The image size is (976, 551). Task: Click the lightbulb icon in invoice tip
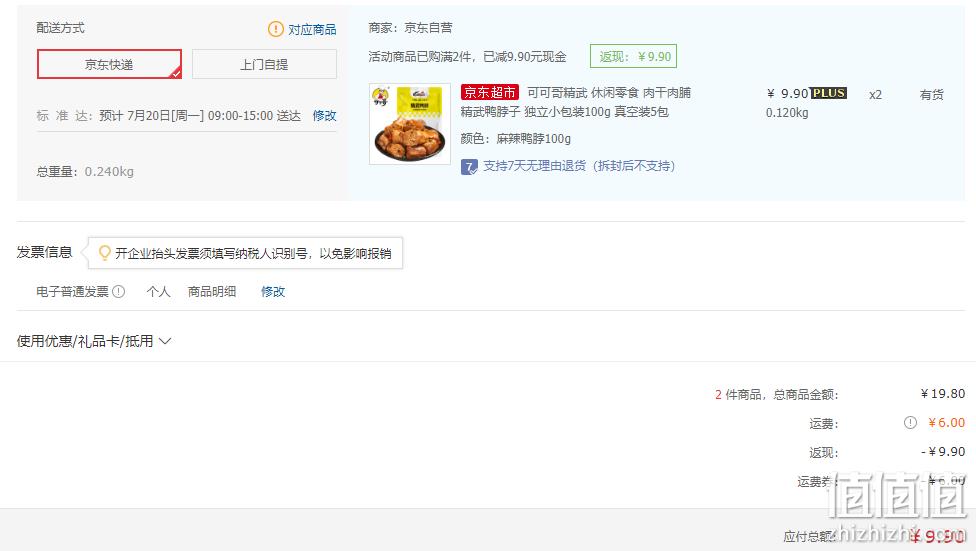[105, 253]
